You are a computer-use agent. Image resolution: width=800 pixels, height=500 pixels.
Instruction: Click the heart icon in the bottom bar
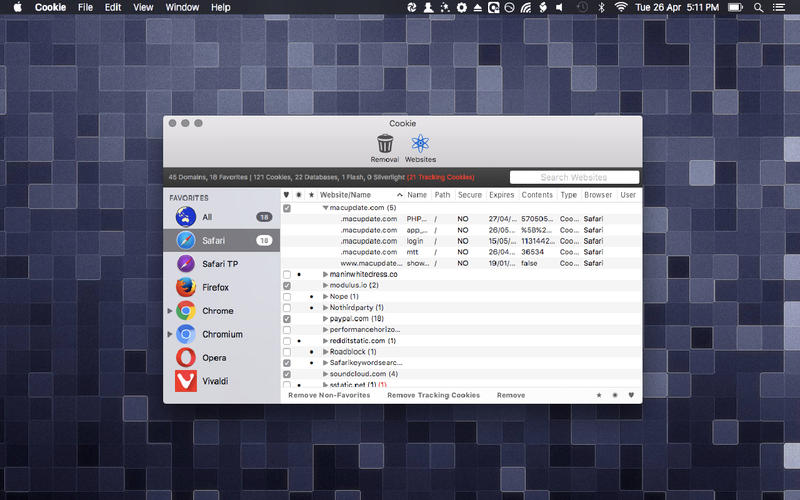(631, 395)
